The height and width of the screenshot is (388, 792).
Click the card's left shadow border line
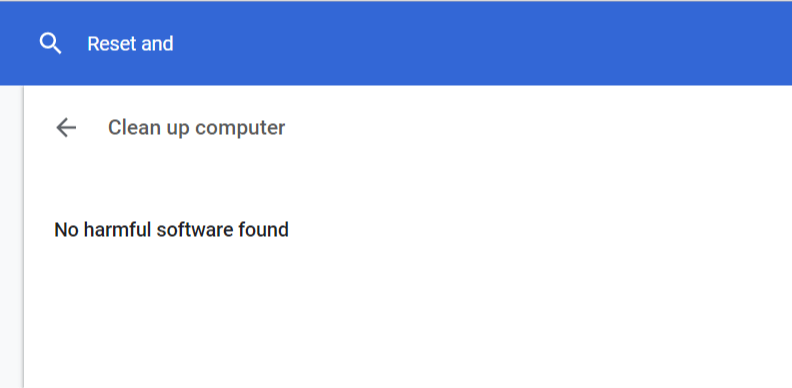pos(23,236)
